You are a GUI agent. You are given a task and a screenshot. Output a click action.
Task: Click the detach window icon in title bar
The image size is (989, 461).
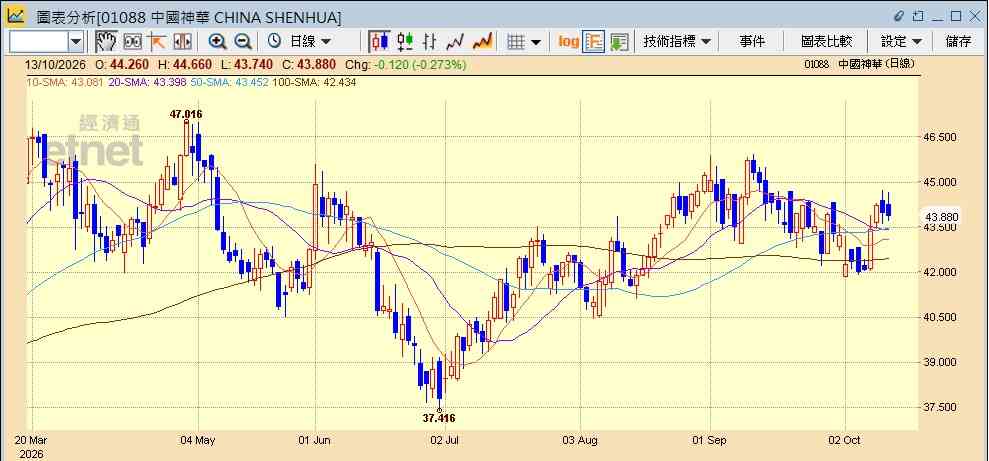point(918,16)
